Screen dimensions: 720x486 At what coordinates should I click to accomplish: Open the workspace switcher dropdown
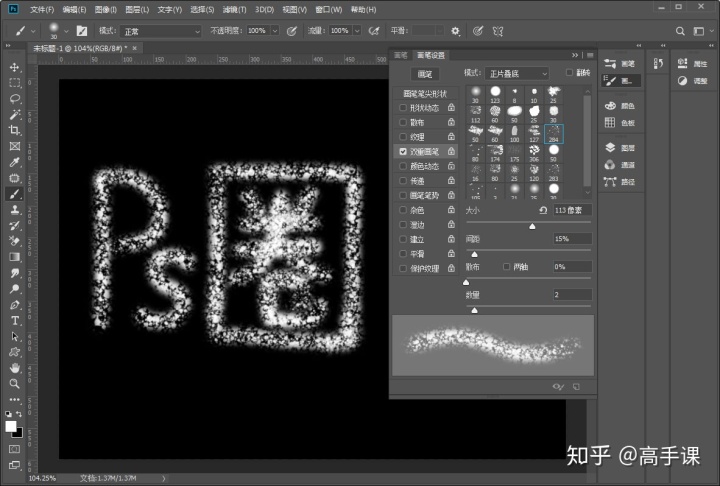tap(702, 31)
